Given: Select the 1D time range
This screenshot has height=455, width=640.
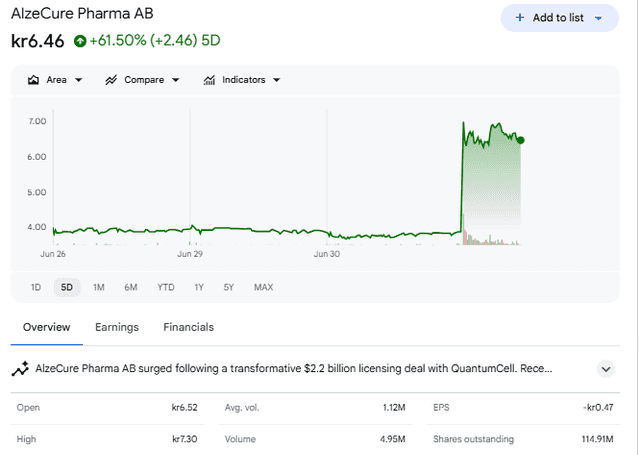Looking at the screenshot, I should coord(36,287).
